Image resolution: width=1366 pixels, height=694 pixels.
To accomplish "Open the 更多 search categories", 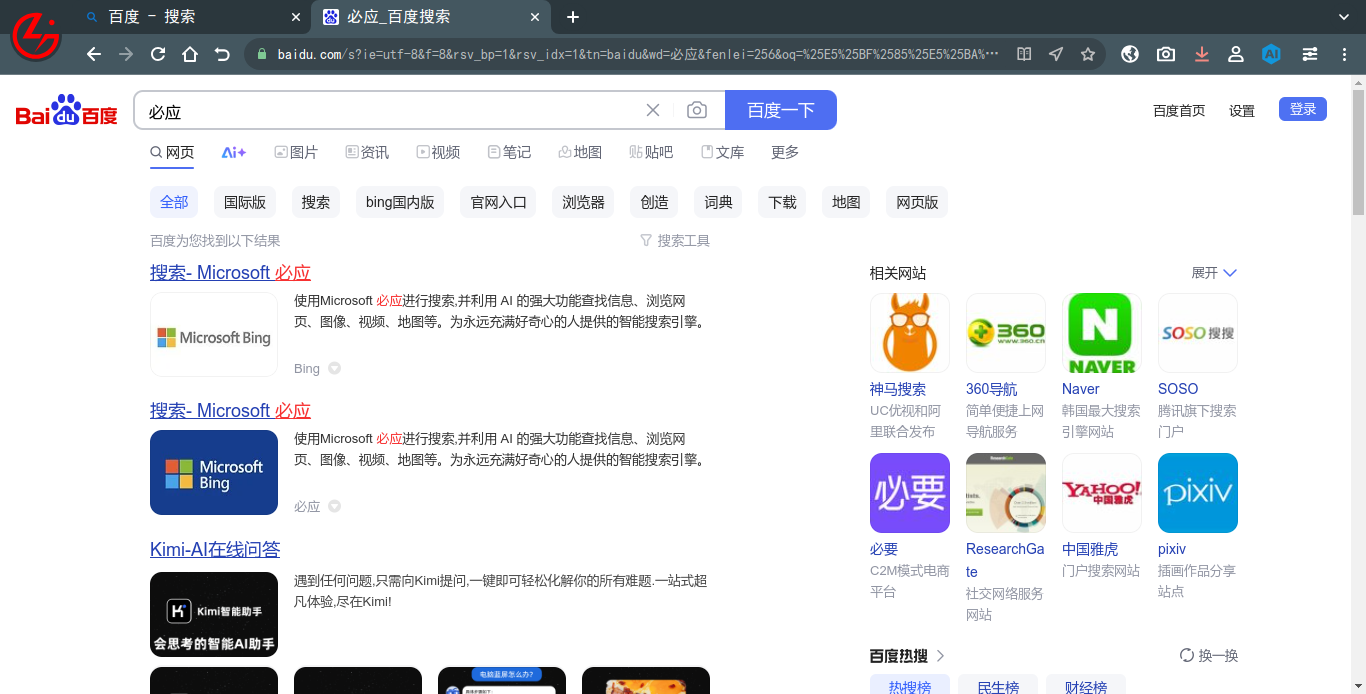I will (785, 152).
